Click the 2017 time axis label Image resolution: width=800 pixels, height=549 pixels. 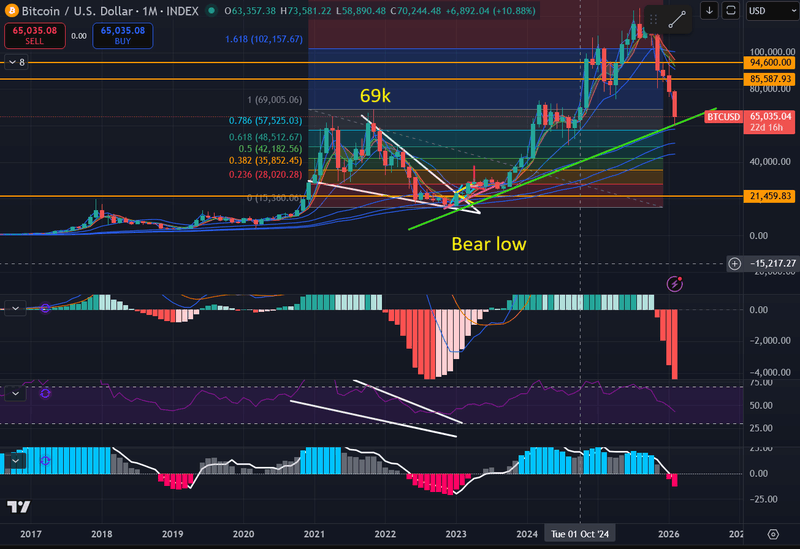tap(31, 534)
